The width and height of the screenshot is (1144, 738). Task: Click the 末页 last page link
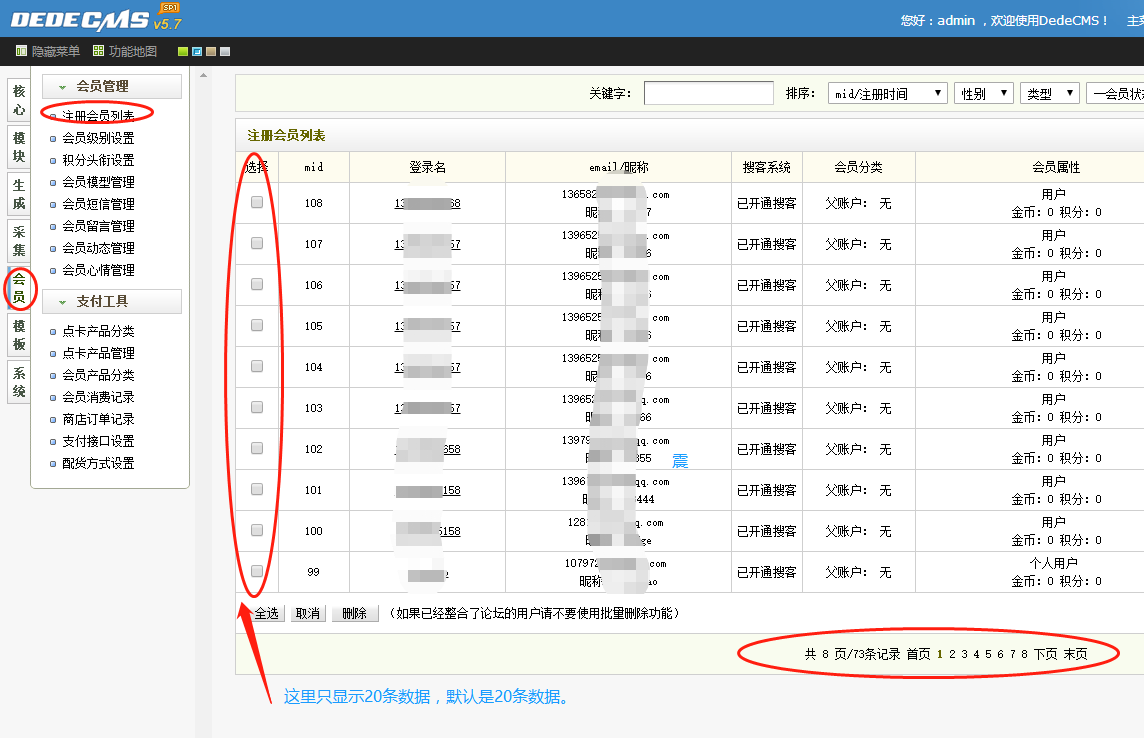click(x=1075, y=654)
